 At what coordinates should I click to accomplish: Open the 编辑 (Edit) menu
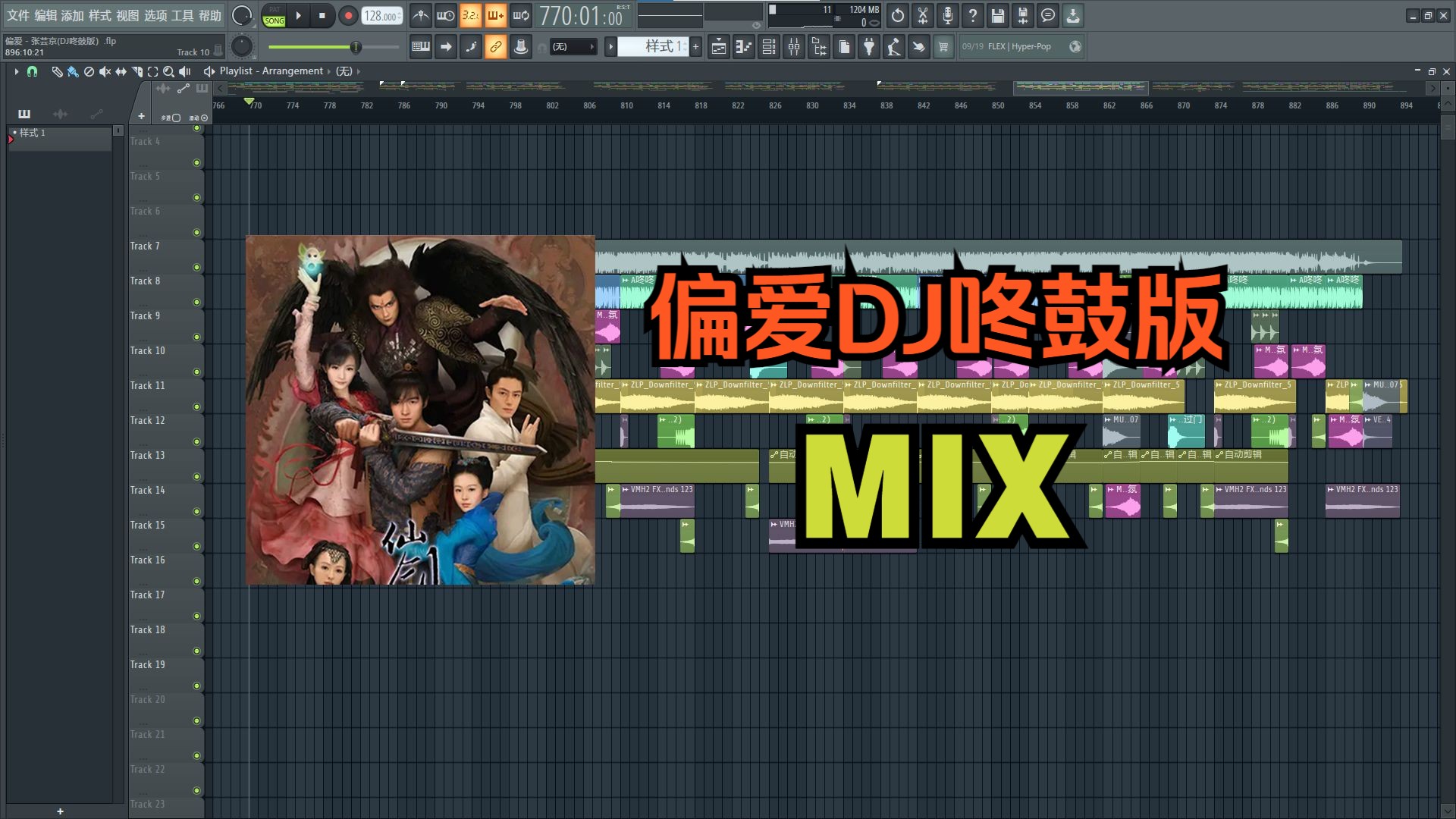click(45, 15)
